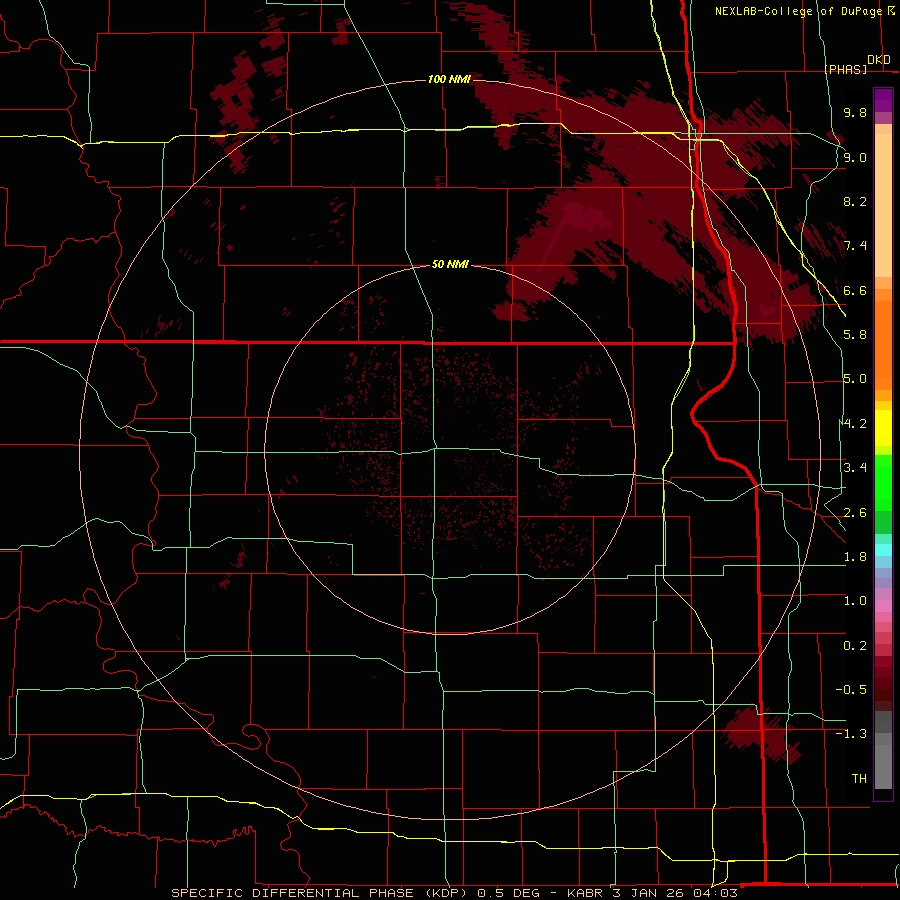
Task: Click the "100 NMI" range ring label
Action: [449, 79]
